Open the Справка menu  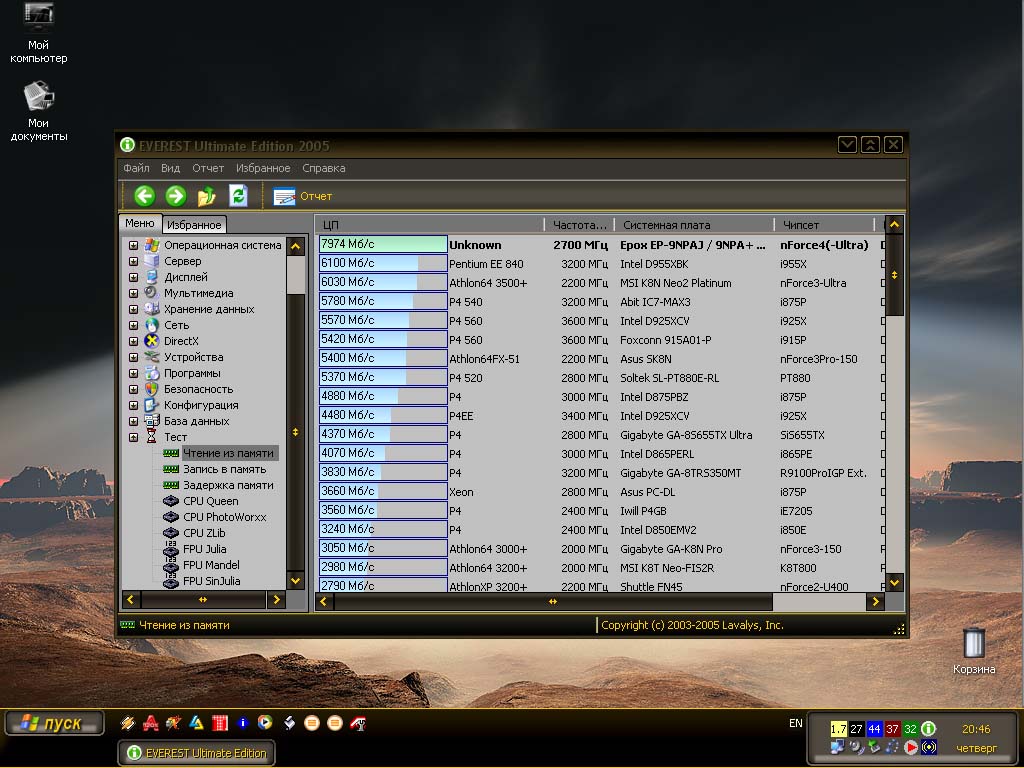coord(323,168)
